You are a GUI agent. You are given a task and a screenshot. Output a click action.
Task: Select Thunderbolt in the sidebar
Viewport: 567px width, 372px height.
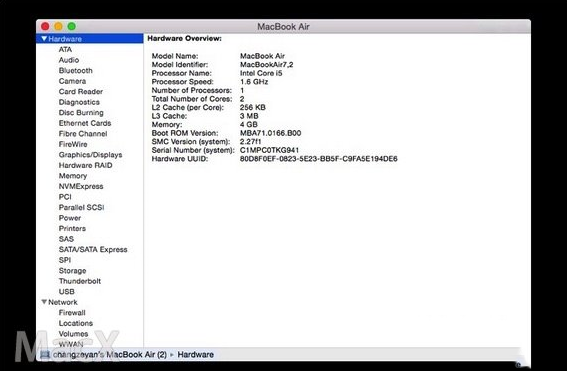pyautogui.click(x=80, y=281)
